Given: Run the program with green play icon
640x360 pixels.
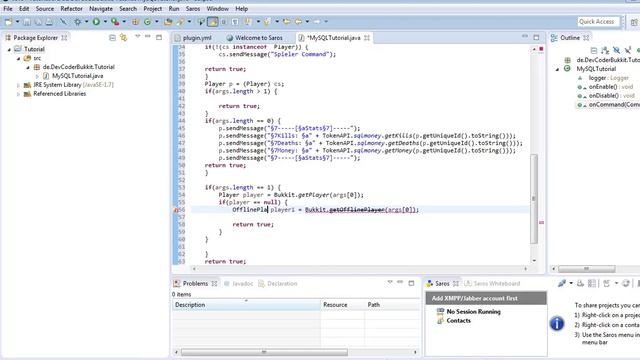Looking at the screenshot, I should 96,22.
